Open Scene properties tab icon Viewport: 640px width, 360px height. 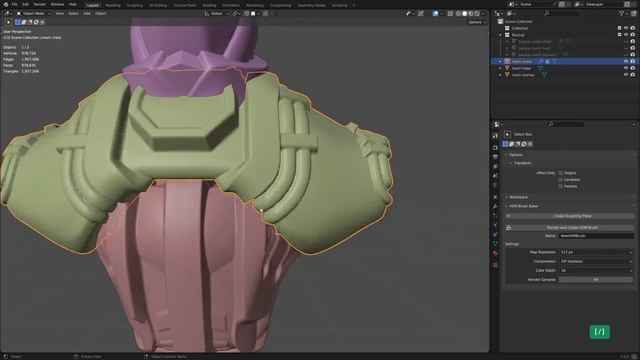[x=495, y=176]
